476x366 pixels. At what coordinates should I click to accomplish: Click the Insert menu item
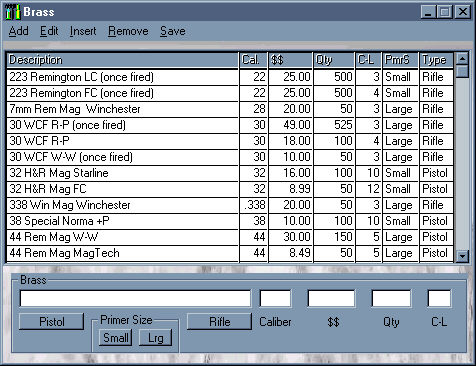tap(83, 31)
